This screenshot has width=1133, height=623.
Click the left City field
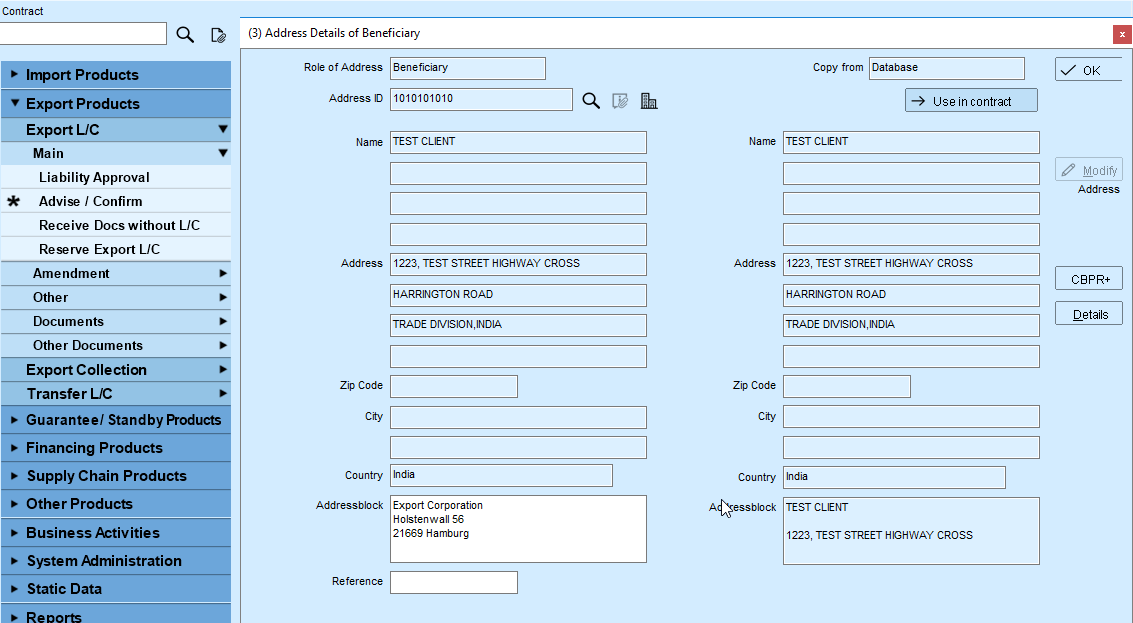(518, 417)
